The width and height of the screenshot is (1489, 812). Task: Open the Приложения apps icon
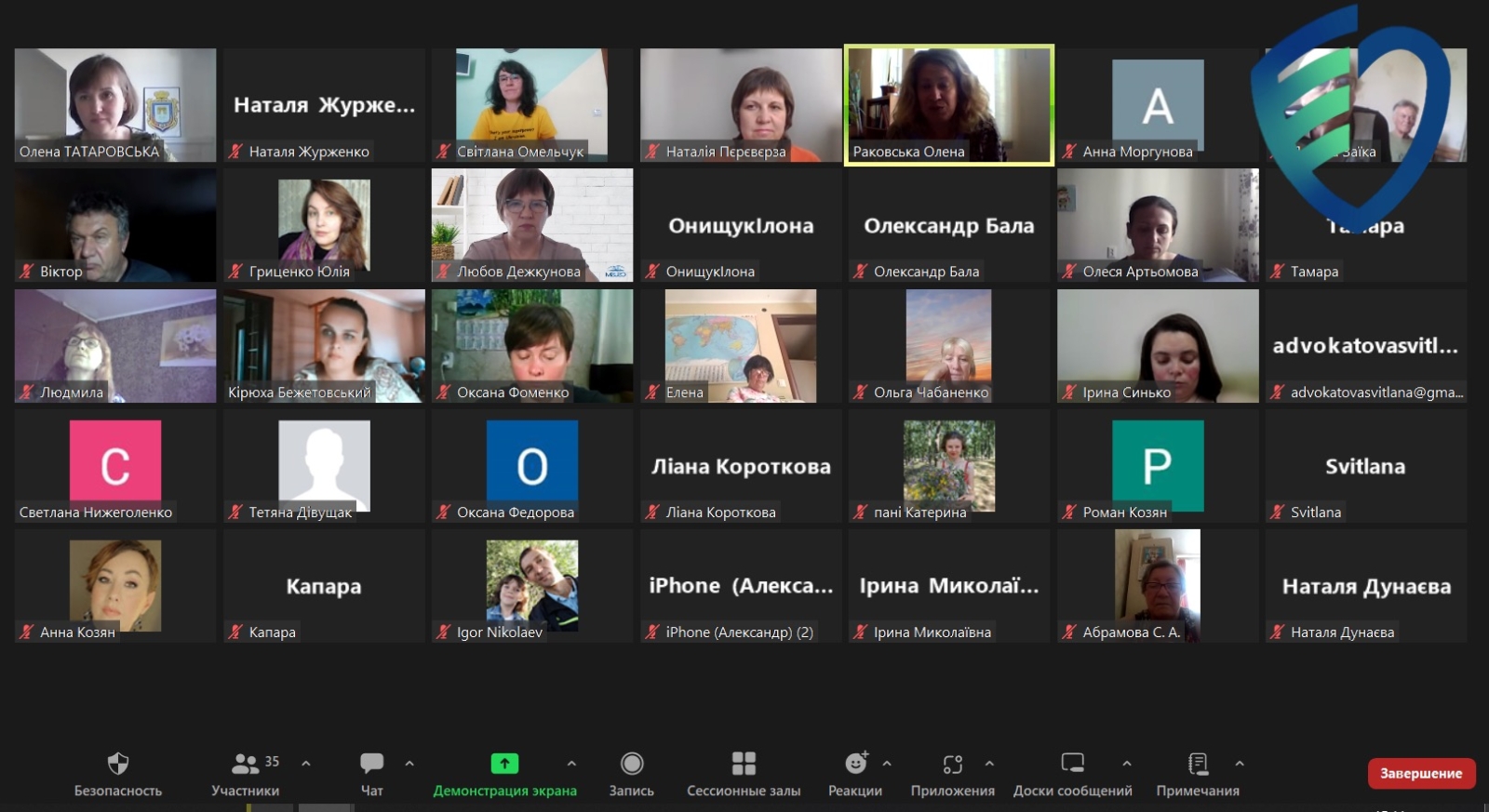tap(952, 765)
